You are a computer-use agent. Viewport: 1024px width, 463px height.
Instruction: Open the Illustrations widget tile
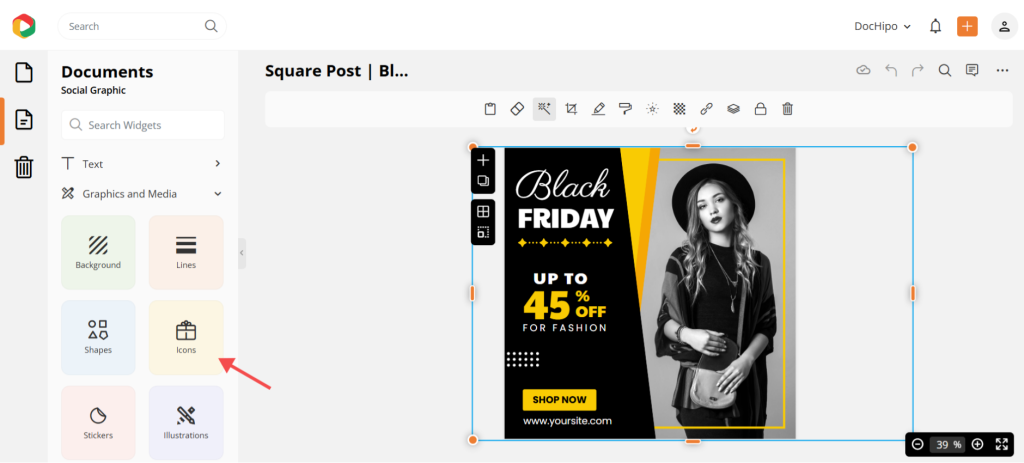186,423
